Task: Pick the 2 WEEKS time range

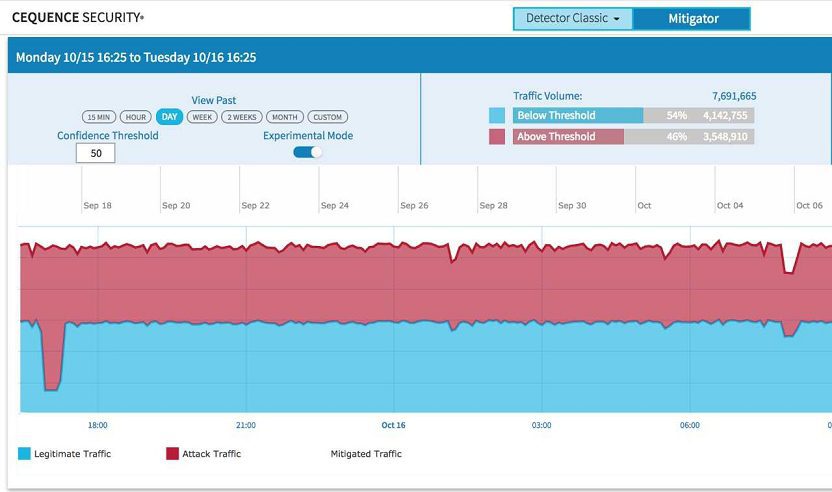Action: coord(242,117)
